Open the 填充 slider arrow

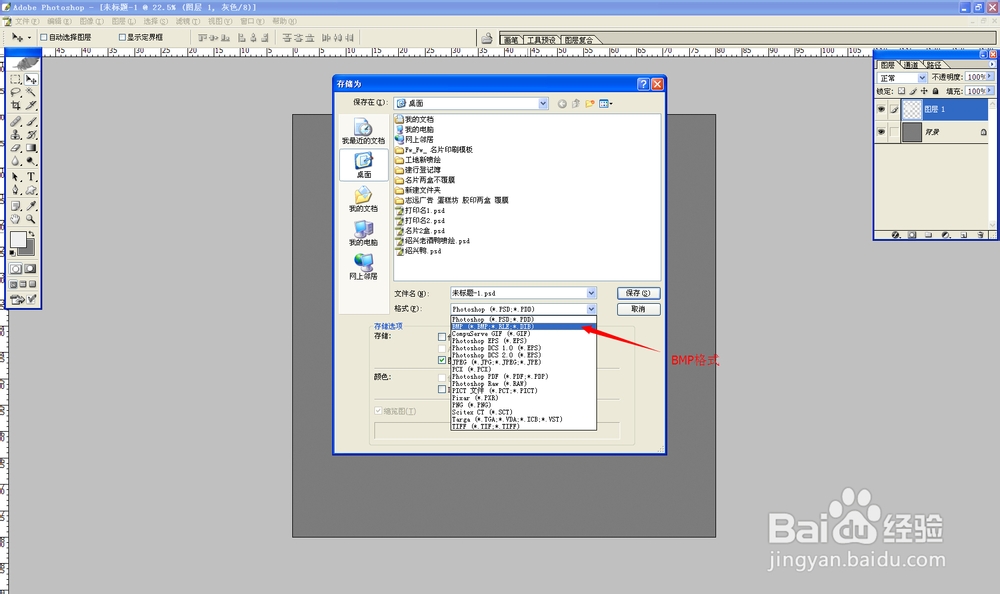[990, 91]
